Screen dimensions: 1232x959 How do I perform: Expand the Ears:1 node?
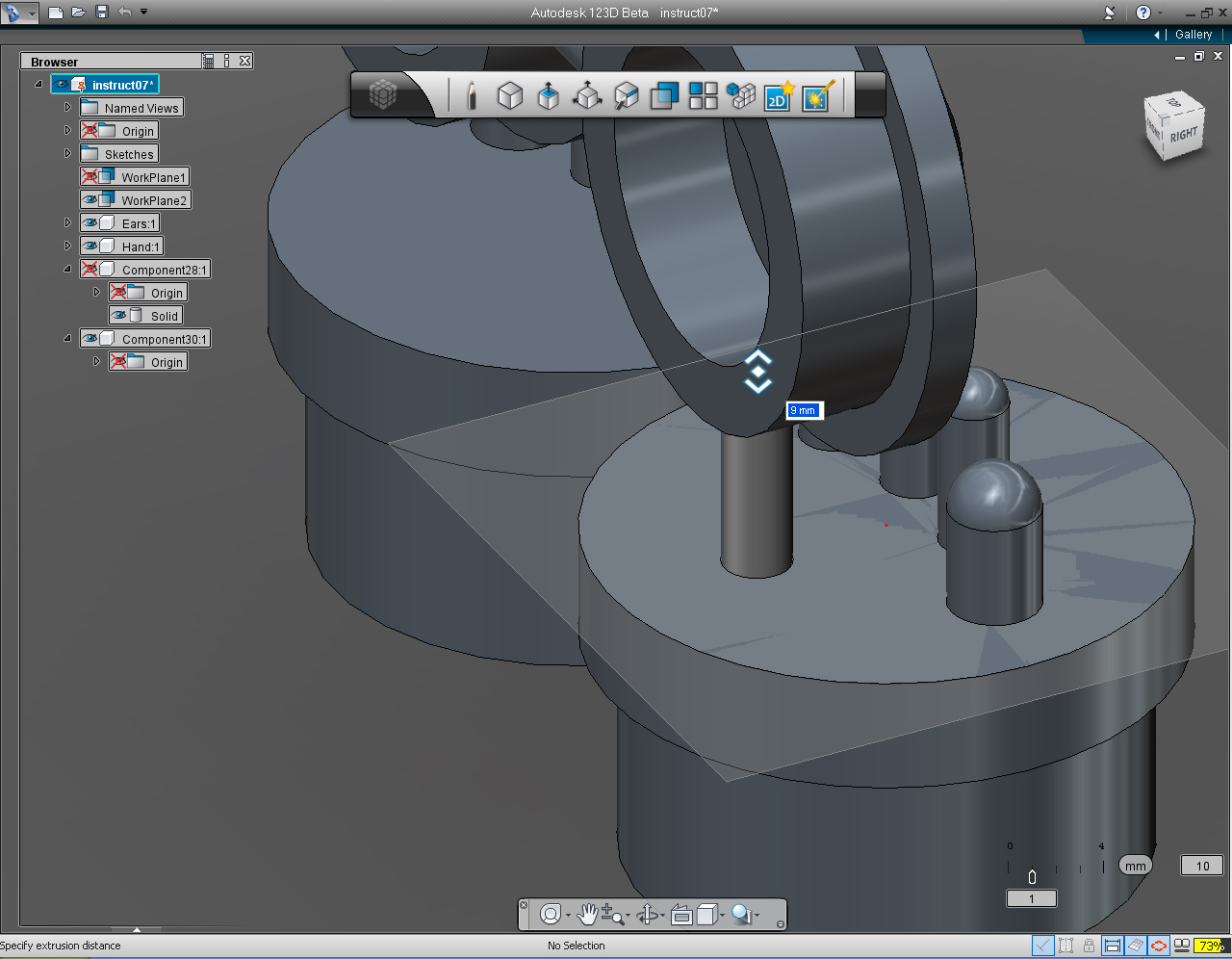[67, 222]
